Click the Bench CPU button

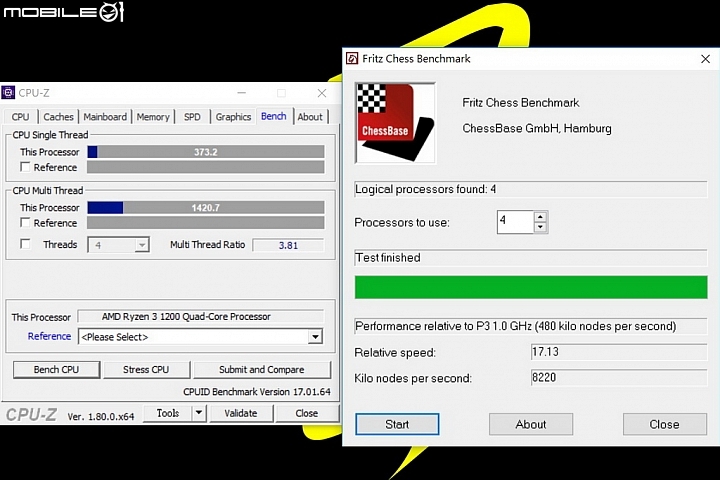click(x=56, y=370)
